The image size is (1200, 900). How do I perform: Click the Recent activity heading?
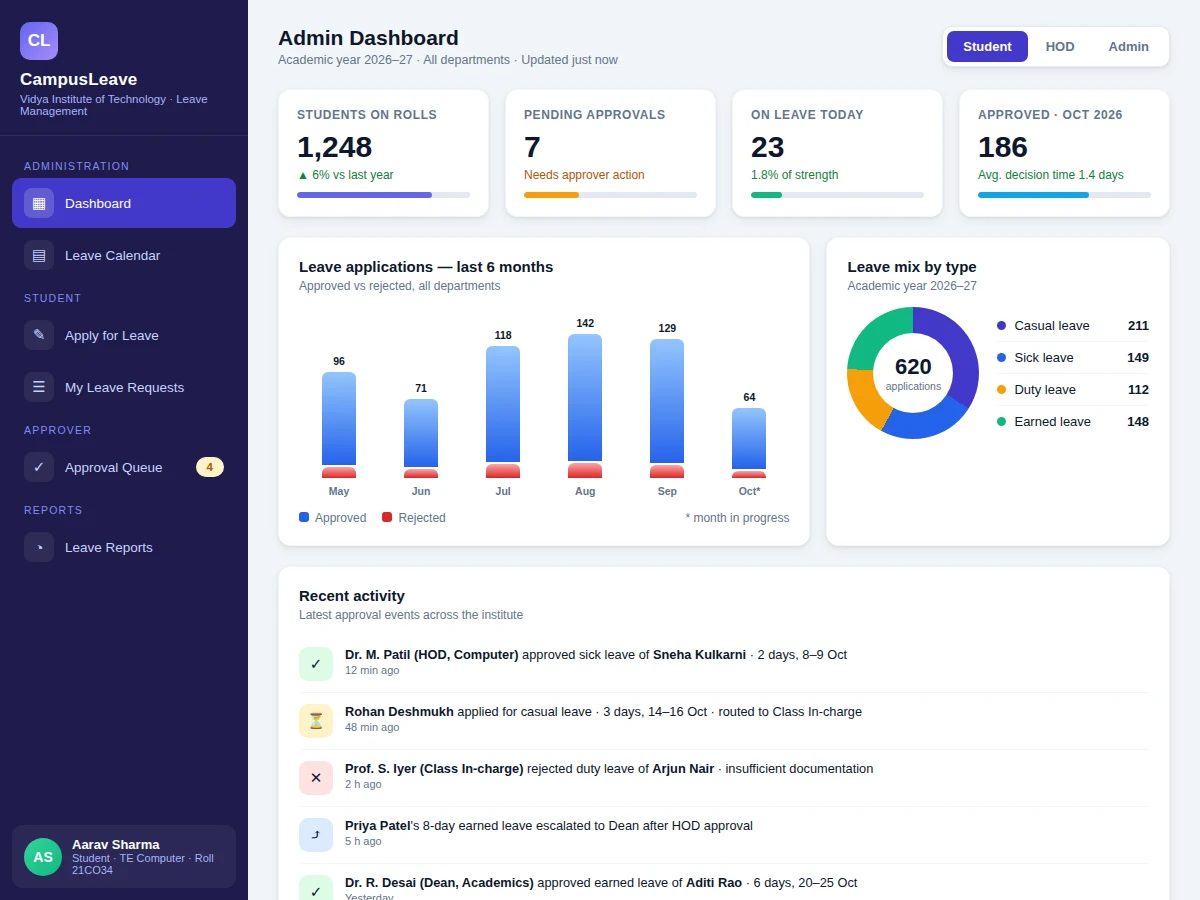[x=352, y=595]
